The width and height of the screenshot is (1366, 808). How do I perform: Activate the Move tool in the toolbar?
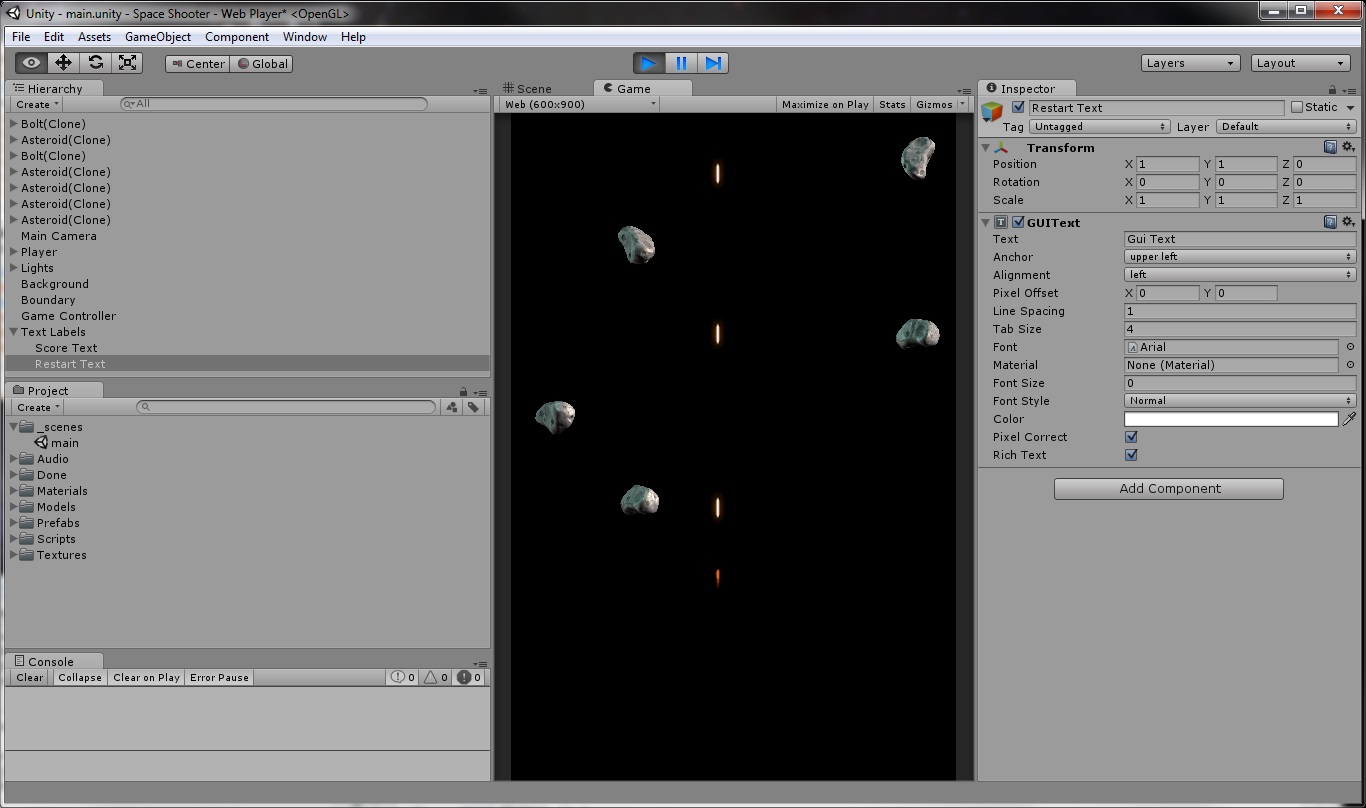[x=62, y=62]
